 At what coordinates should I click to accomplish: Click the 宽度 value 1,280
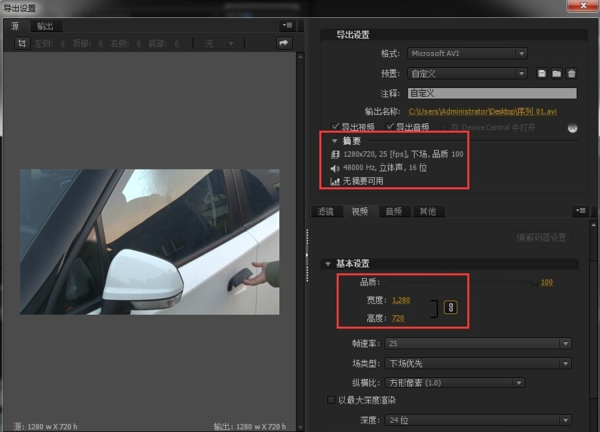click(400, 300)
